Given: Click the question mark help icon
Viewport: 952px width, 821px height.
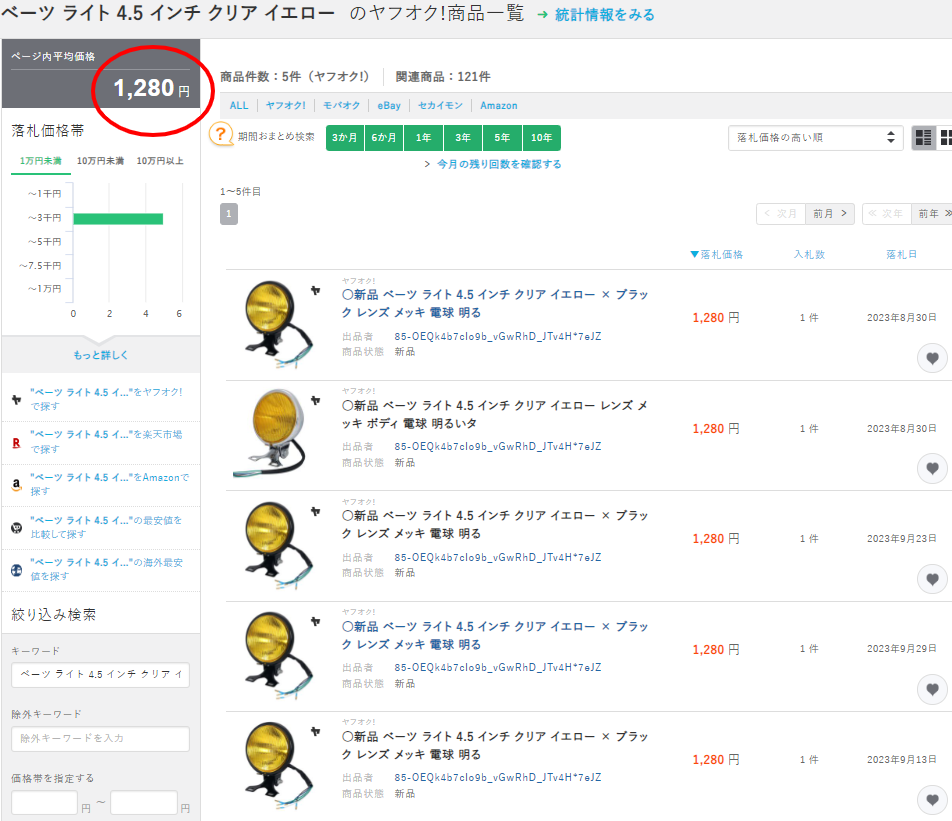Looking at the screenshot, I should 221,135.
